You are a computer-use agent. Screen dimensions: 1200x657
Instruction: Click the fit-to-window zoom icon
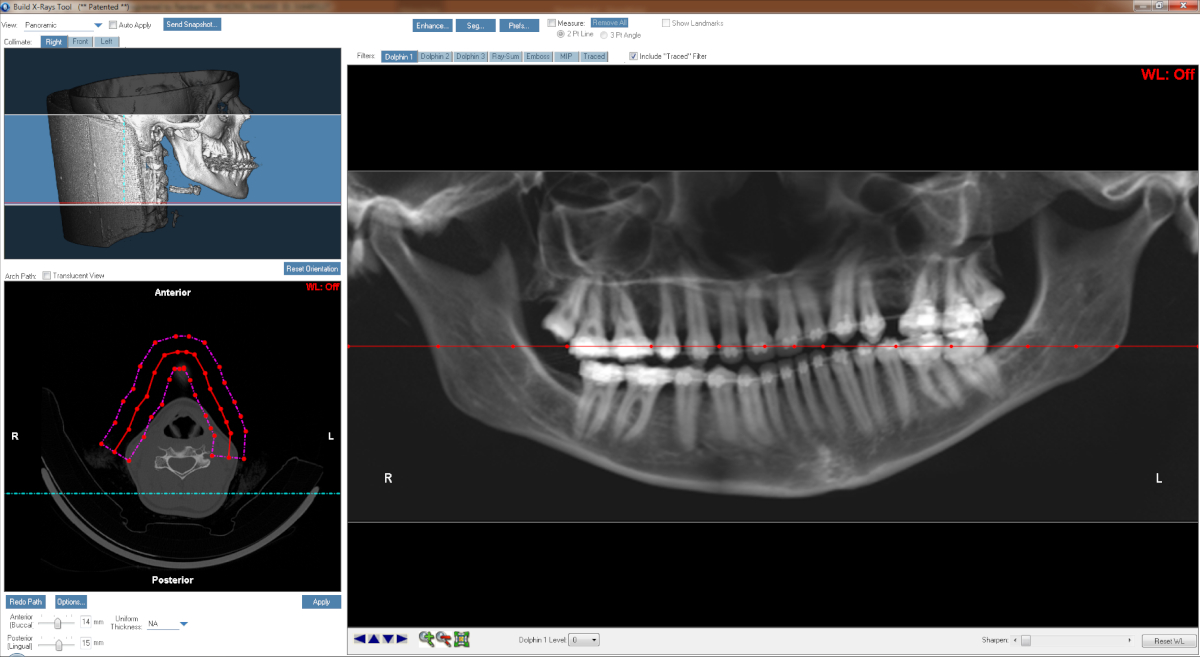pyautogui.click(x=461, y=639)
